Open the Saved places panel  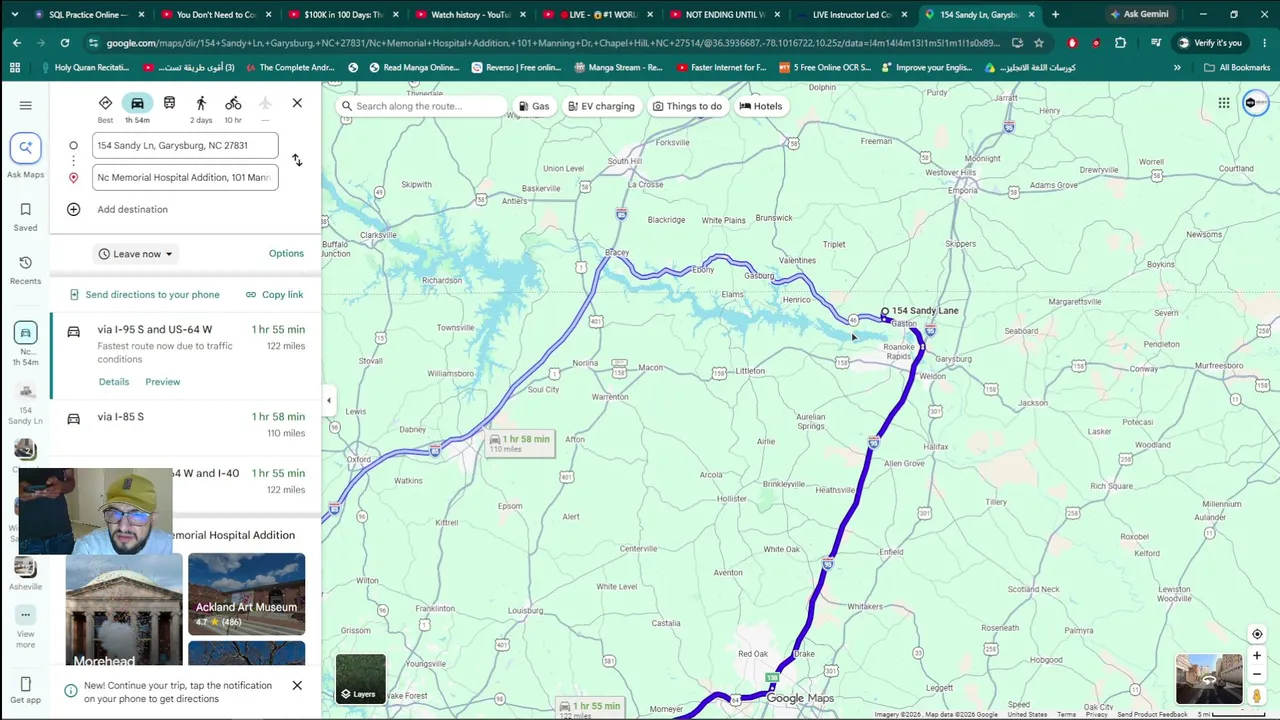coord(26,217)
